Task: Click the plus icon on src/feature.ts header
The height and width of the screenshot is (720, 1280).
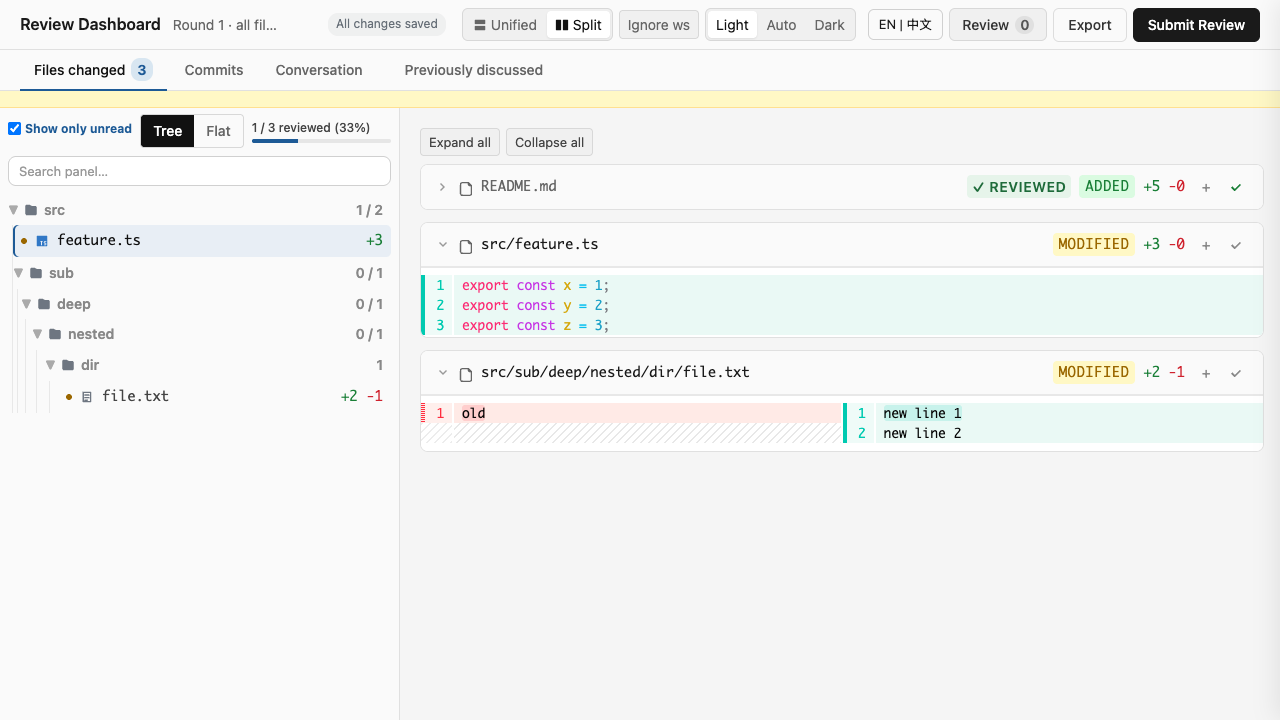Action: coord(1206,245)
